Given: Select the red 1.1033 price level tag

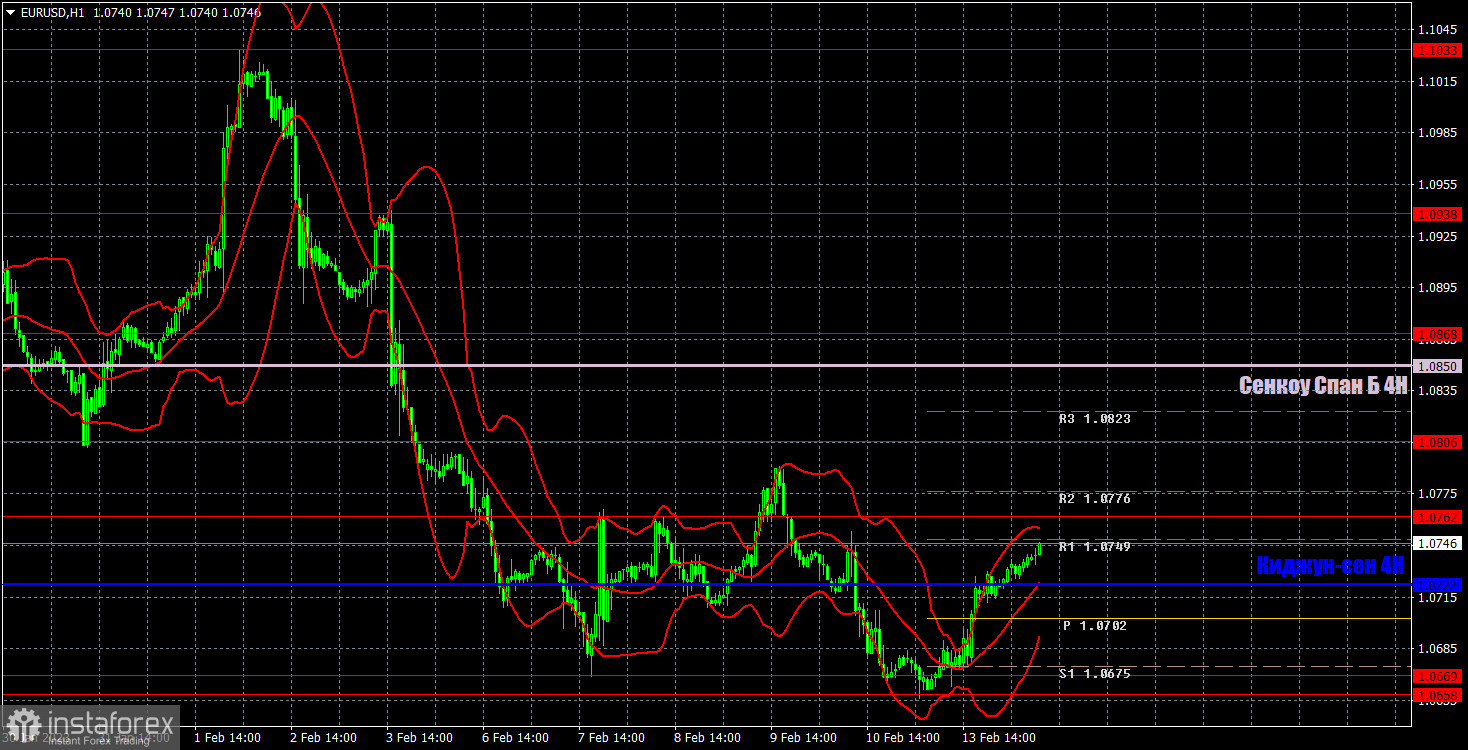Looking at the screenshot, I should coord(1438,50).
